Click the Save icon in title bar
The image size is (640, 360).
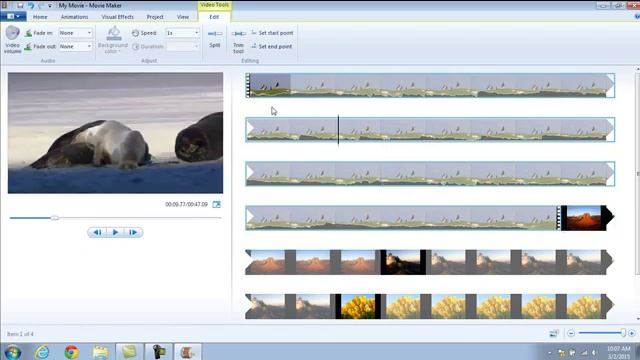click(20, 6)
